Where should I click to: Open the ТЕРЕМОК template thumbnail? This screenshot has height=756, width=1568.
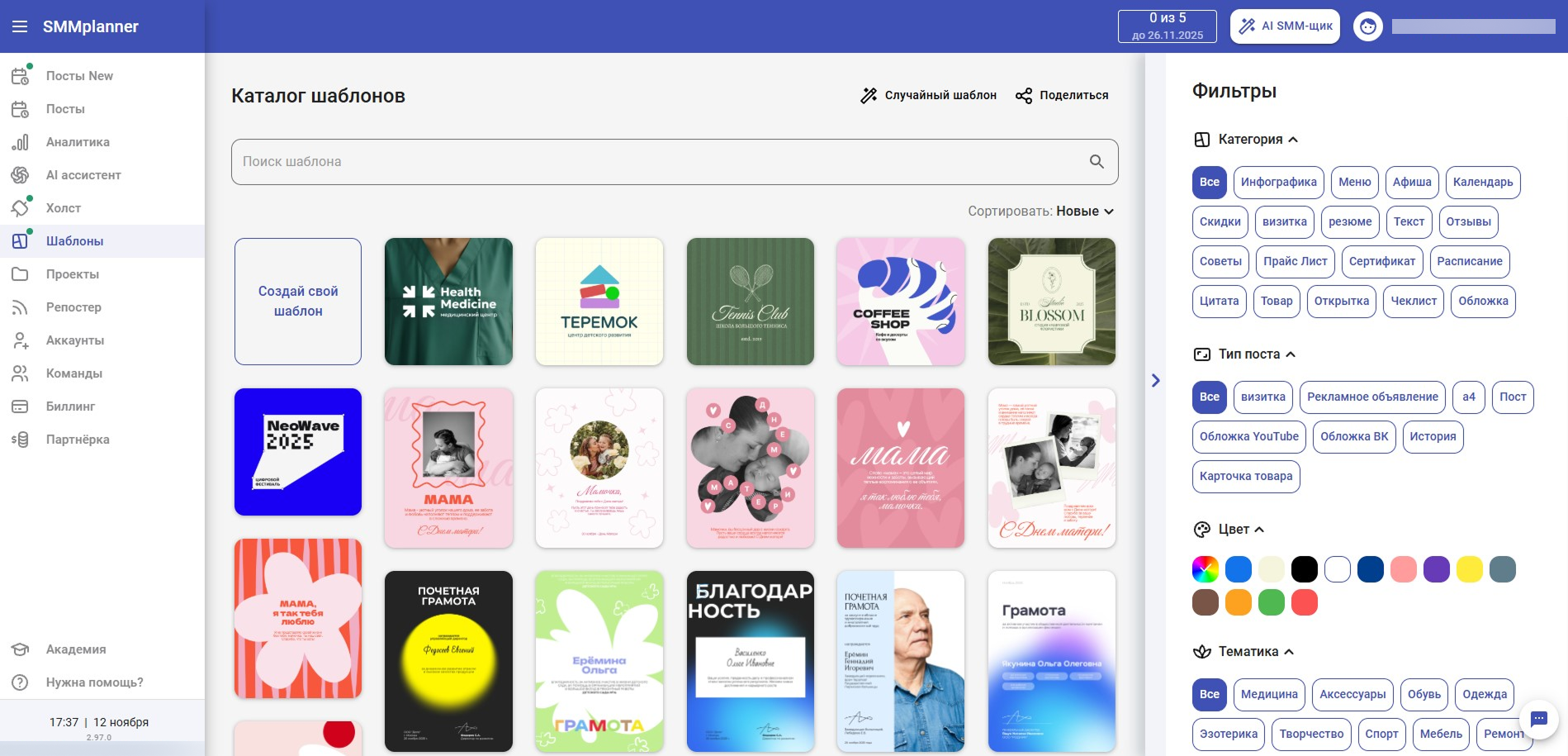[x=599, y=302]
